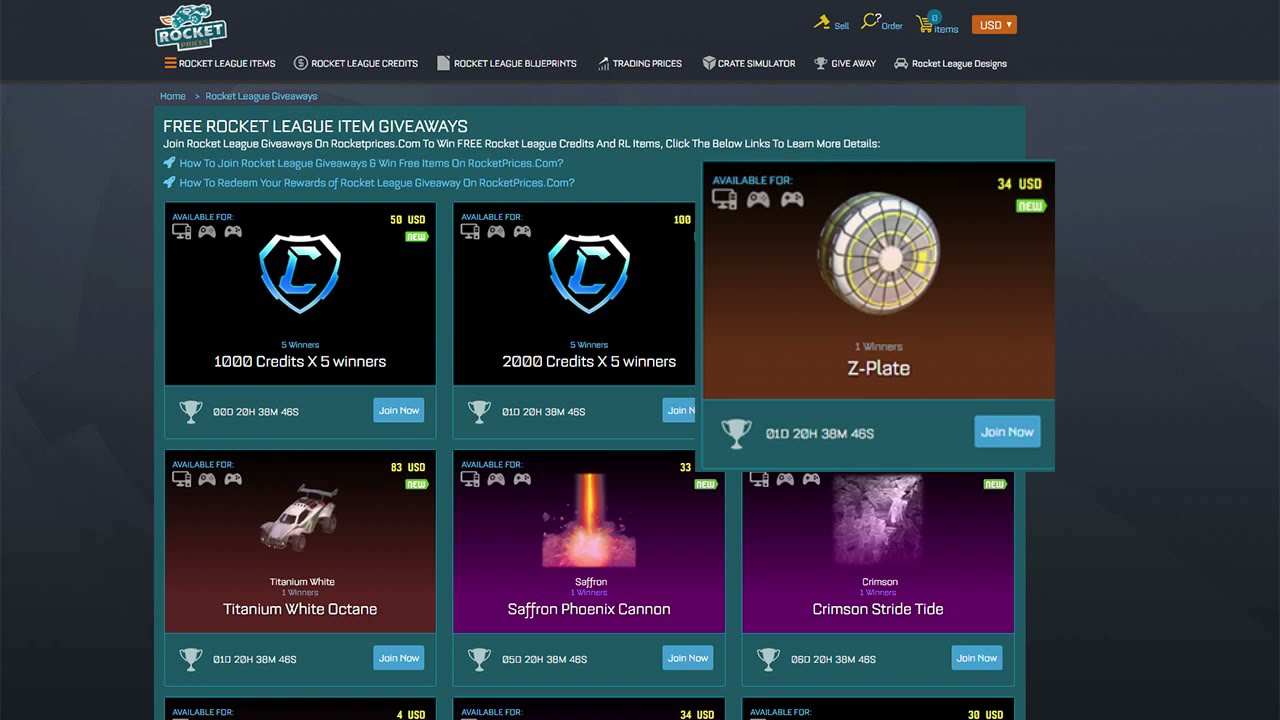Click the trophy icon on 2000 Credits card
This screenshot has height=720, width=1280.
click(479, 411)
